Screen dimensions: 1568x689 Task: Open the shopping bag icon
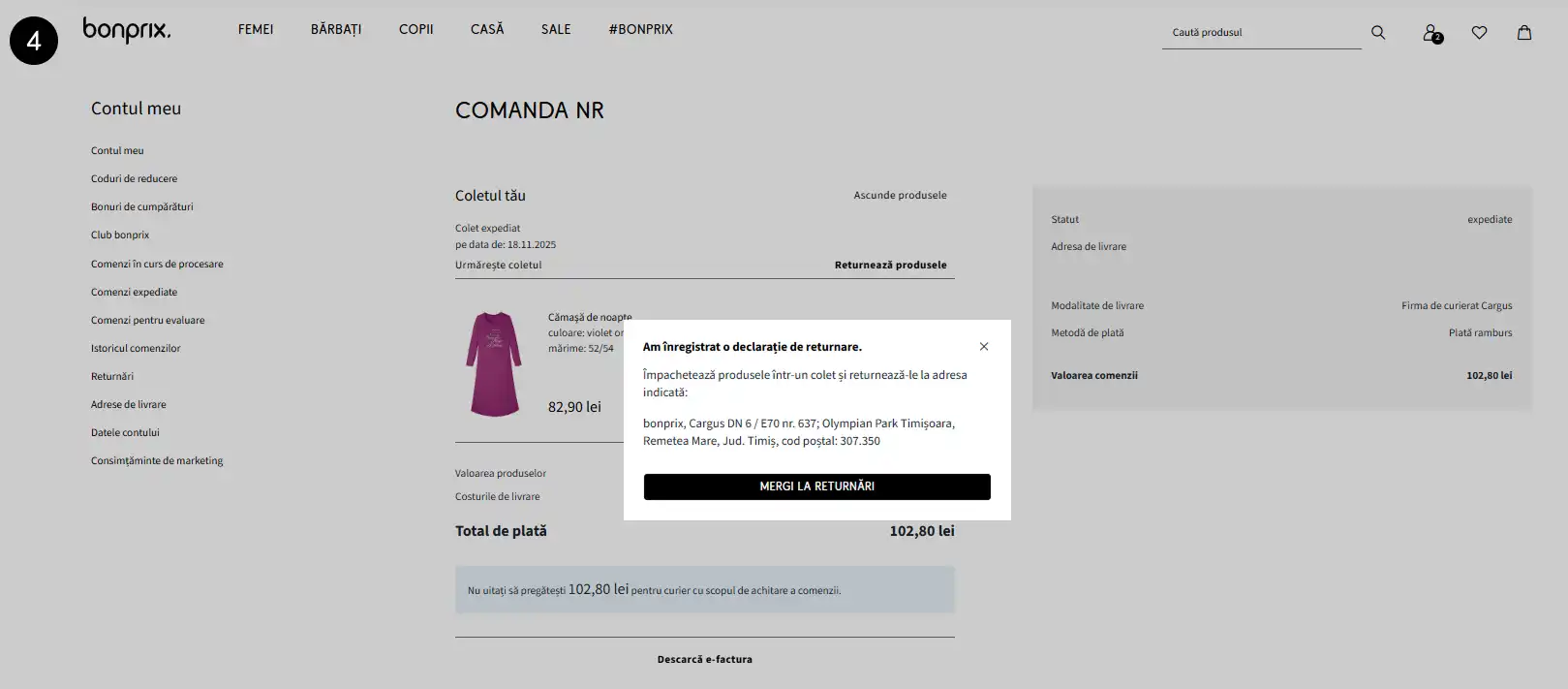(1524, 33)
